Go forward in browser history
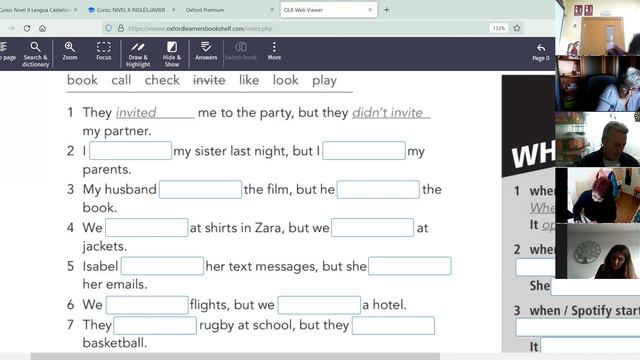The width and height of the screenshot is (640, 360). (11, 28)
